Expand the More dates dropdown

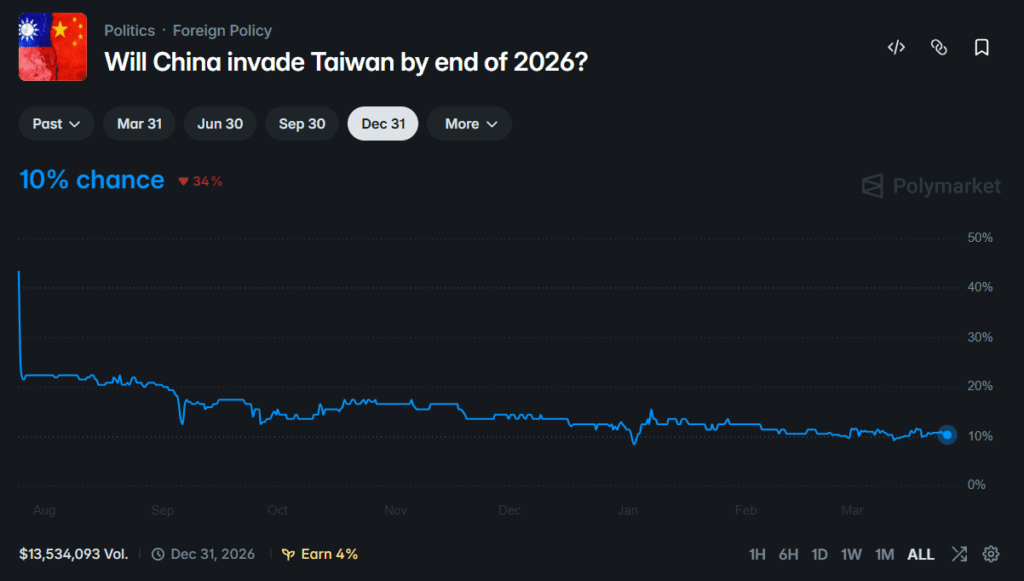click(469, 124)
